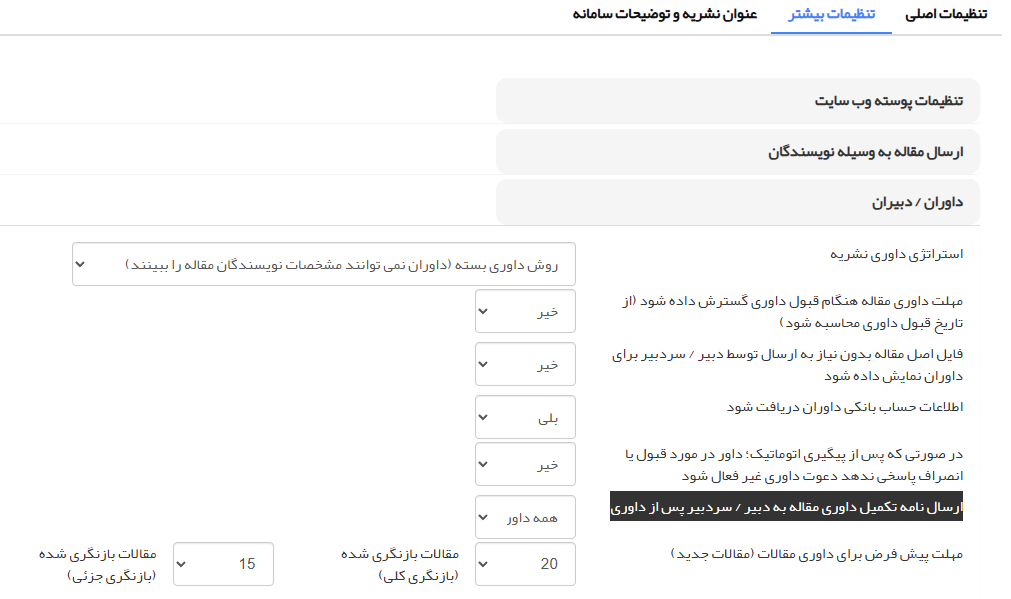Image resolution: width=1011 pixels, height=599 pixels.
Task: Open the دعوت داوری غیر فعال شود dropdown
Action: coord(525,464)
